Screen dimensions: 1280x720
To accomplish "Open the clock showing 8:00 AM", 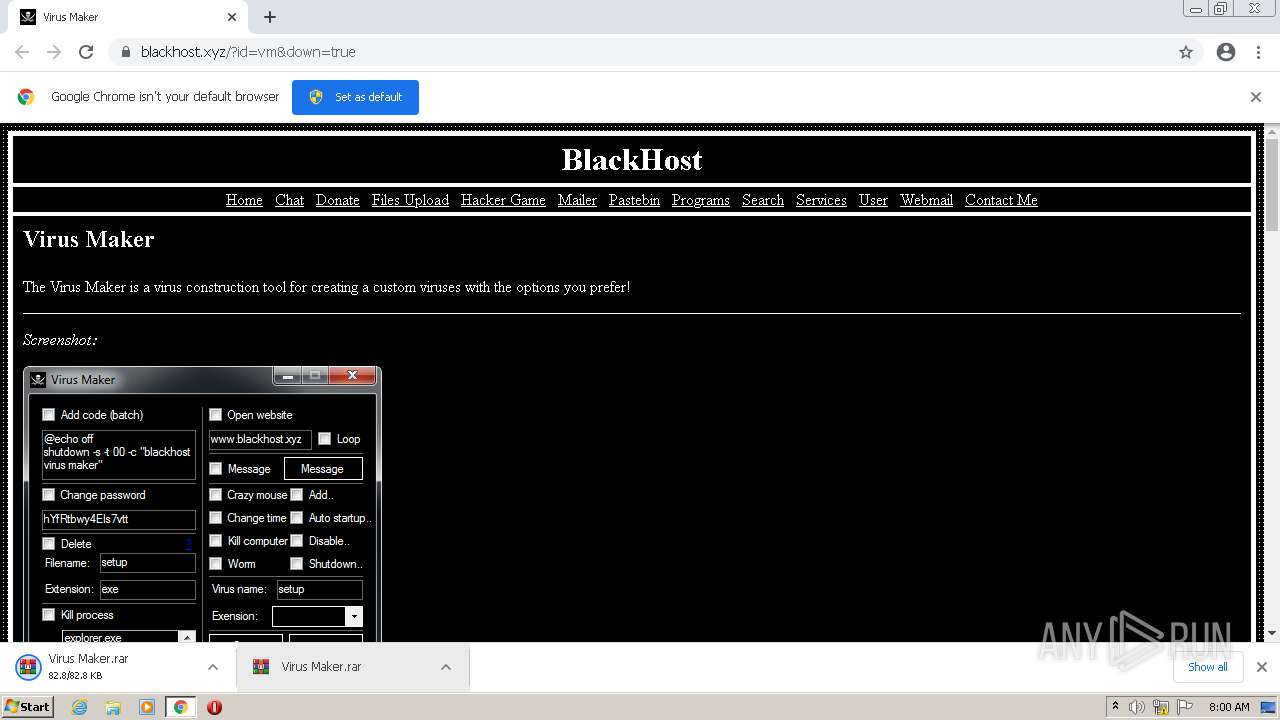I will [x=1229, y=707].
